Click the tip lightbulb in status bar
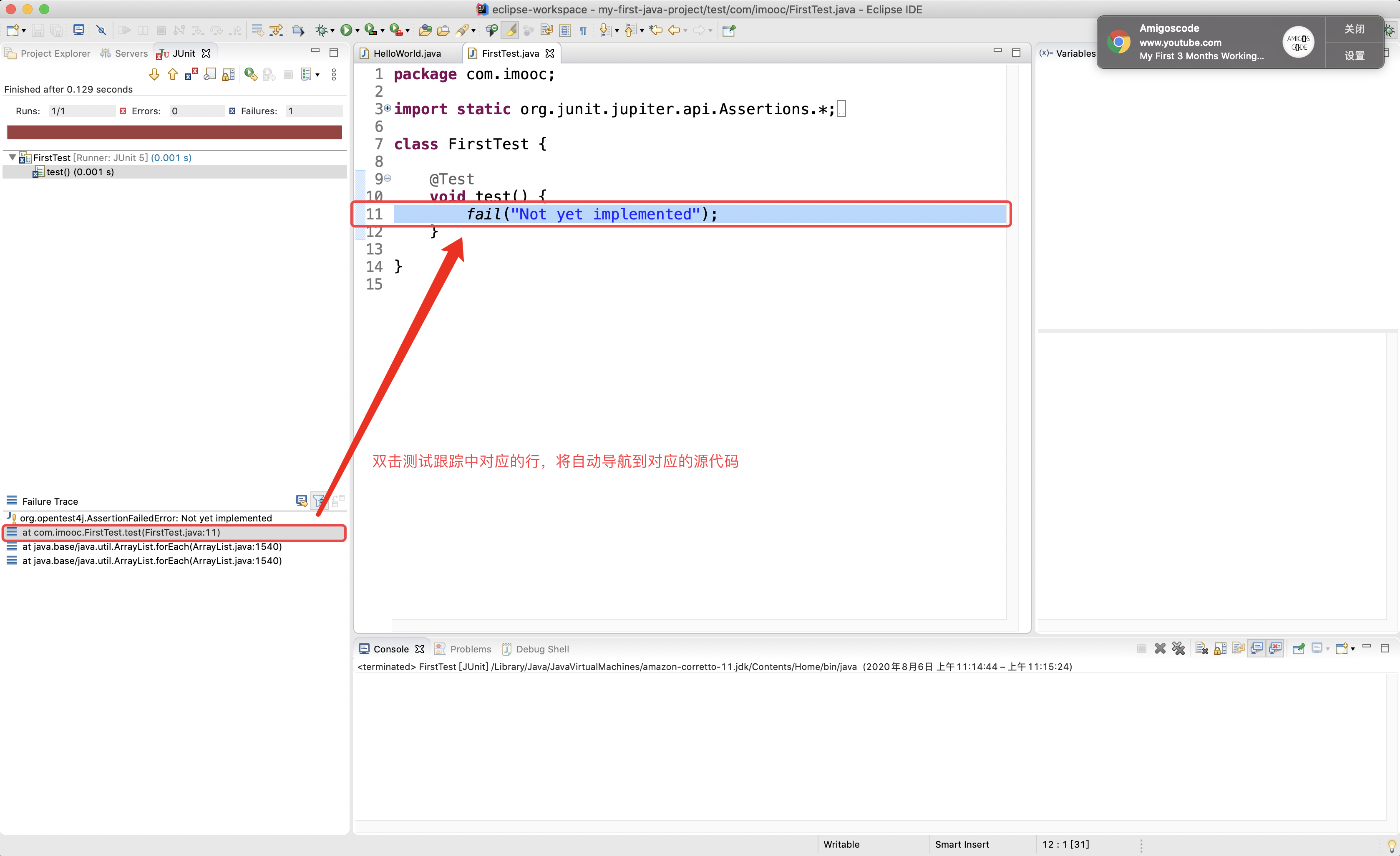This screenshot has width=1400, height=856. coord(1392,845)
